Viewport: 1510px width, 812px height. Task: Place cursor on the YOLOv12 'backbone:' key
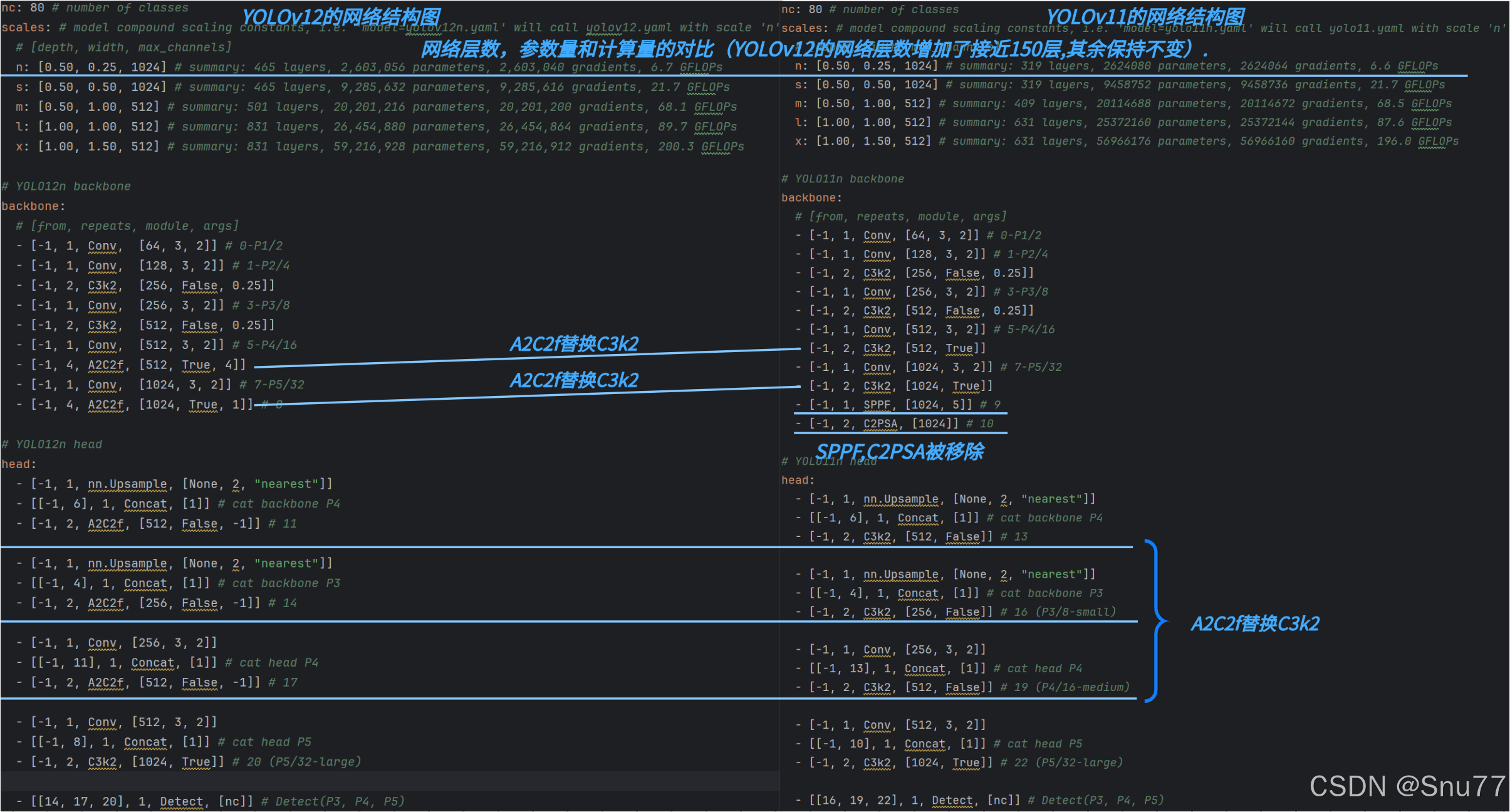[x=33, y=206]
